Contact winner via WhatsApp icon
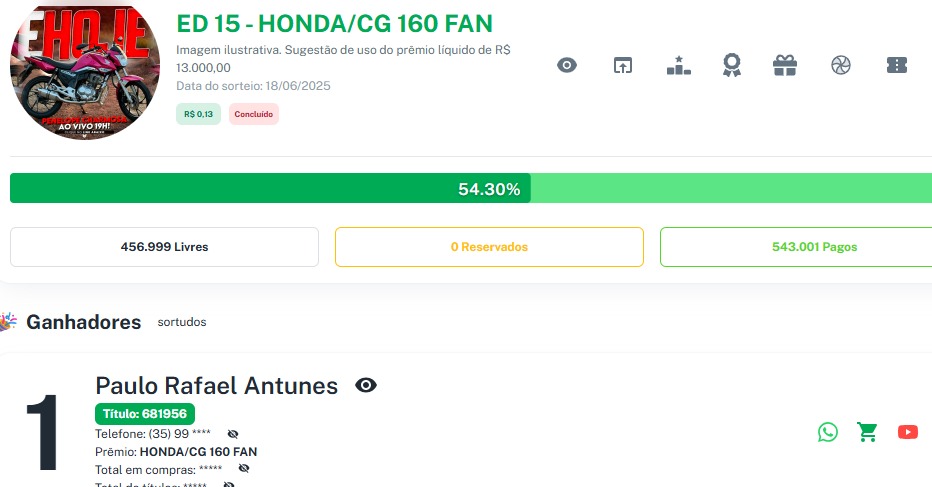This screenshot has height=487, width=932. click(828, 432)
